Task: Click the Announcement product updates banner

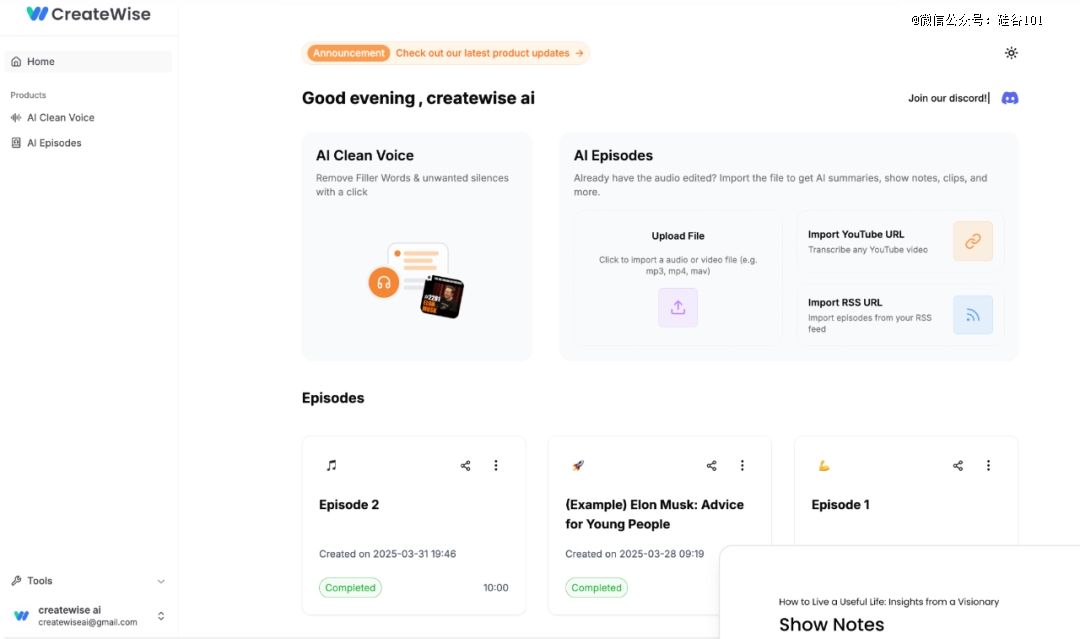Action: [x=446, y=53]
